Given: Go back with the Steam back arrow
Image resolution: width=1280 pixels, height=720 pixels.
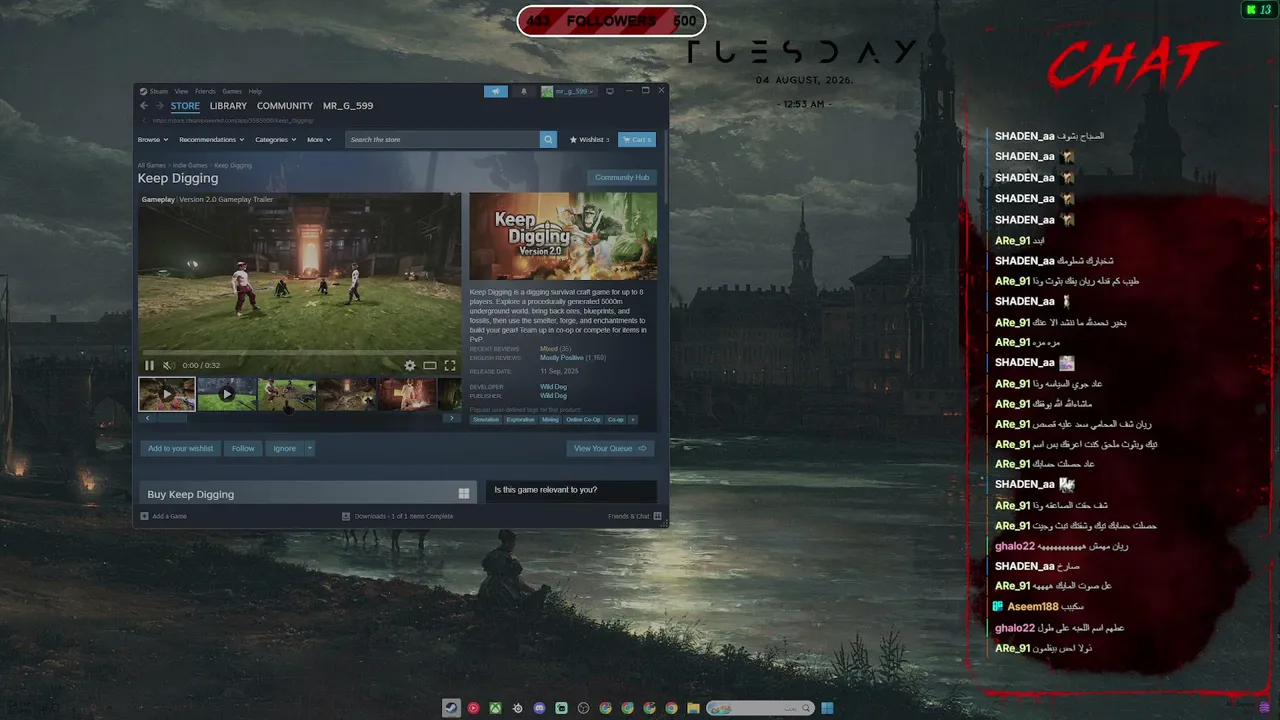Looking at the screenshot, I should coord(144,106).
